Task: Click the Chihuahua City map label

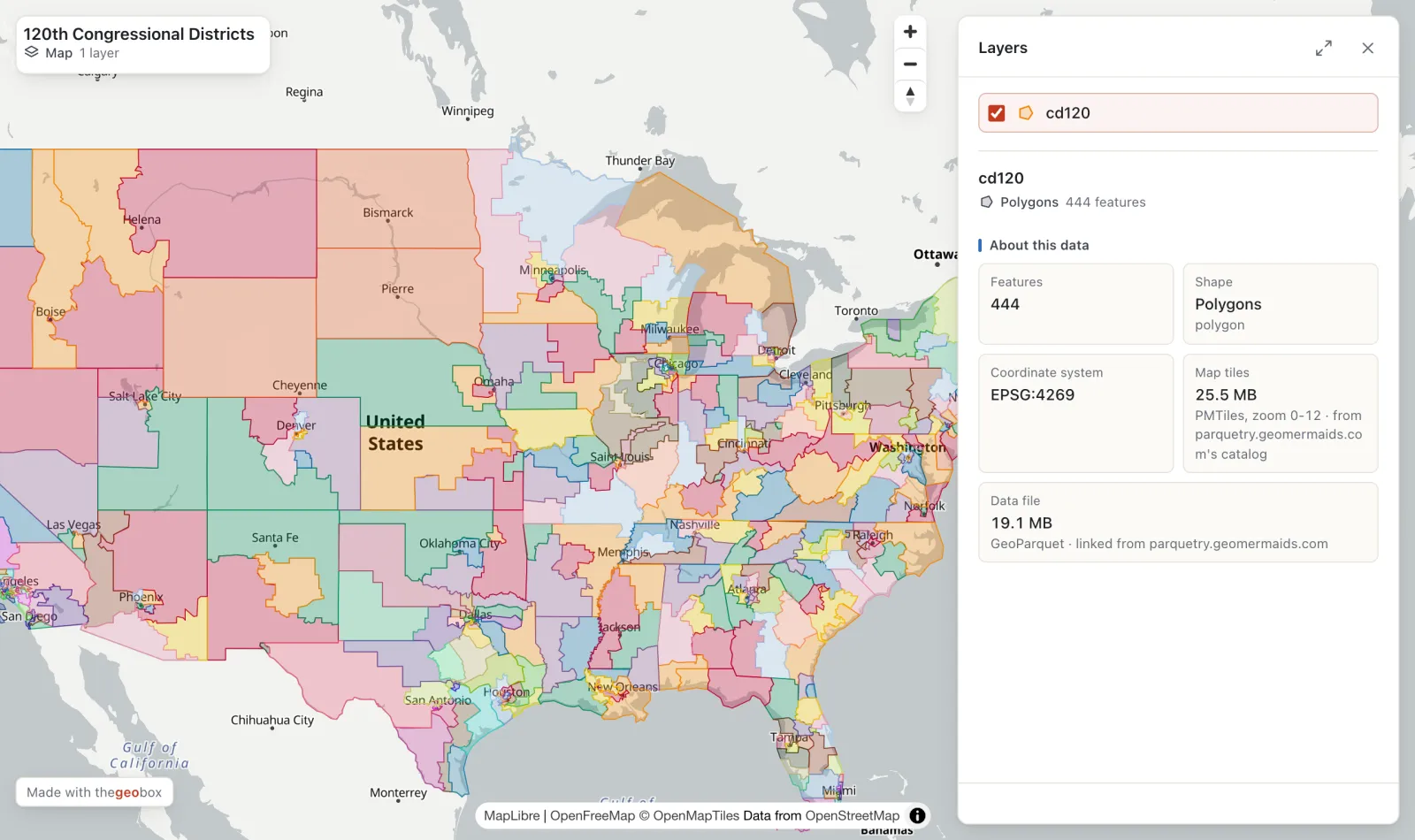Action: coord(272,720)
